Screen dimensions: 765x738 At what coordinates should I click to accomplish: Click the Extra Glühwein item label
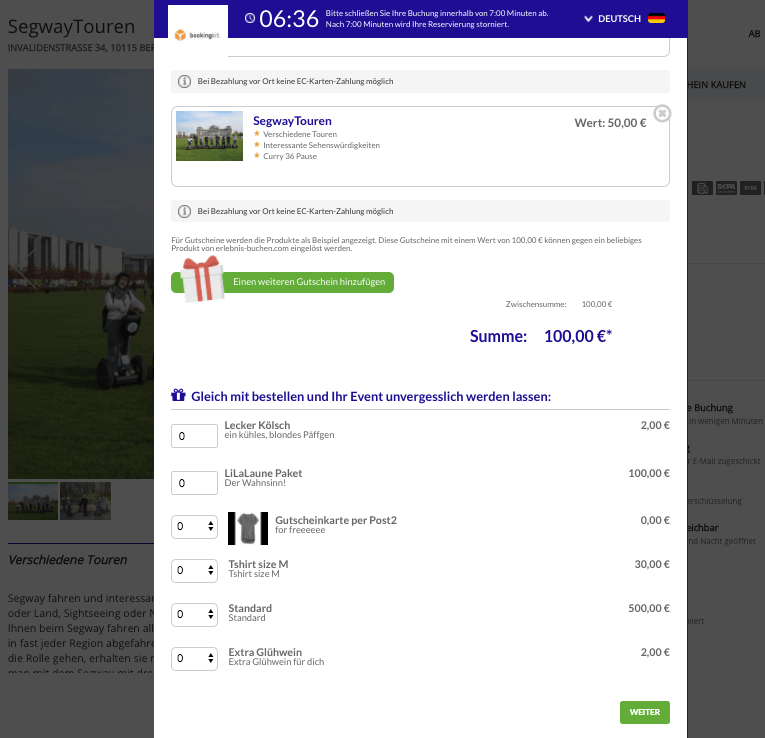(265, 652)
